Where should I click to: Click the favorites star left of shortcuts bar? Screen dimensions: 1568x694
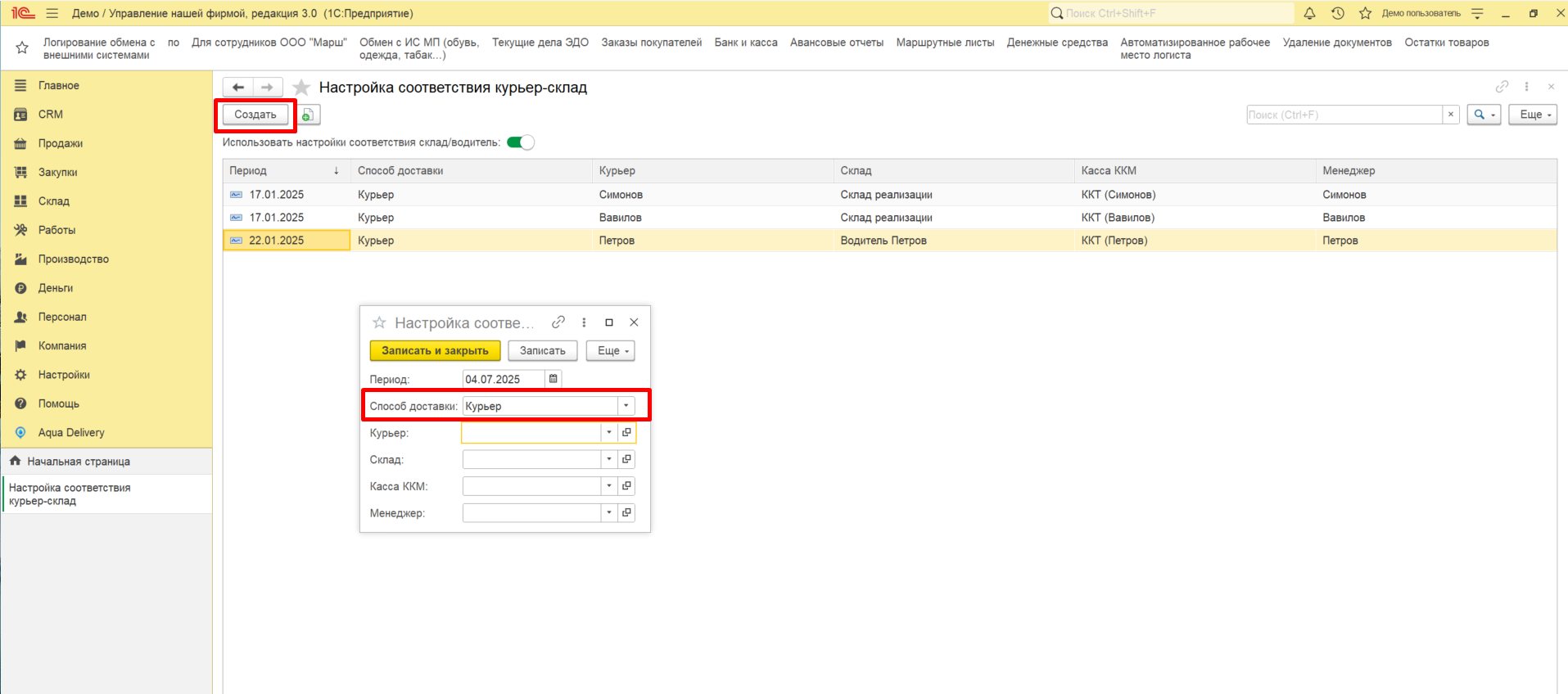pyautogui.click(x=22, y=48)
